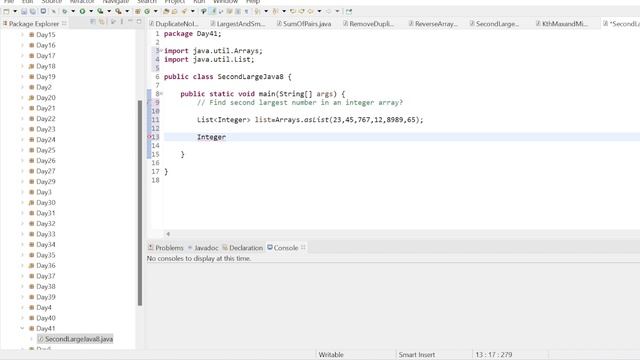Viewport: 640px width, 360px height.
Task: Toggle the breadcrumb toolbar button
Action: [203, 11]
